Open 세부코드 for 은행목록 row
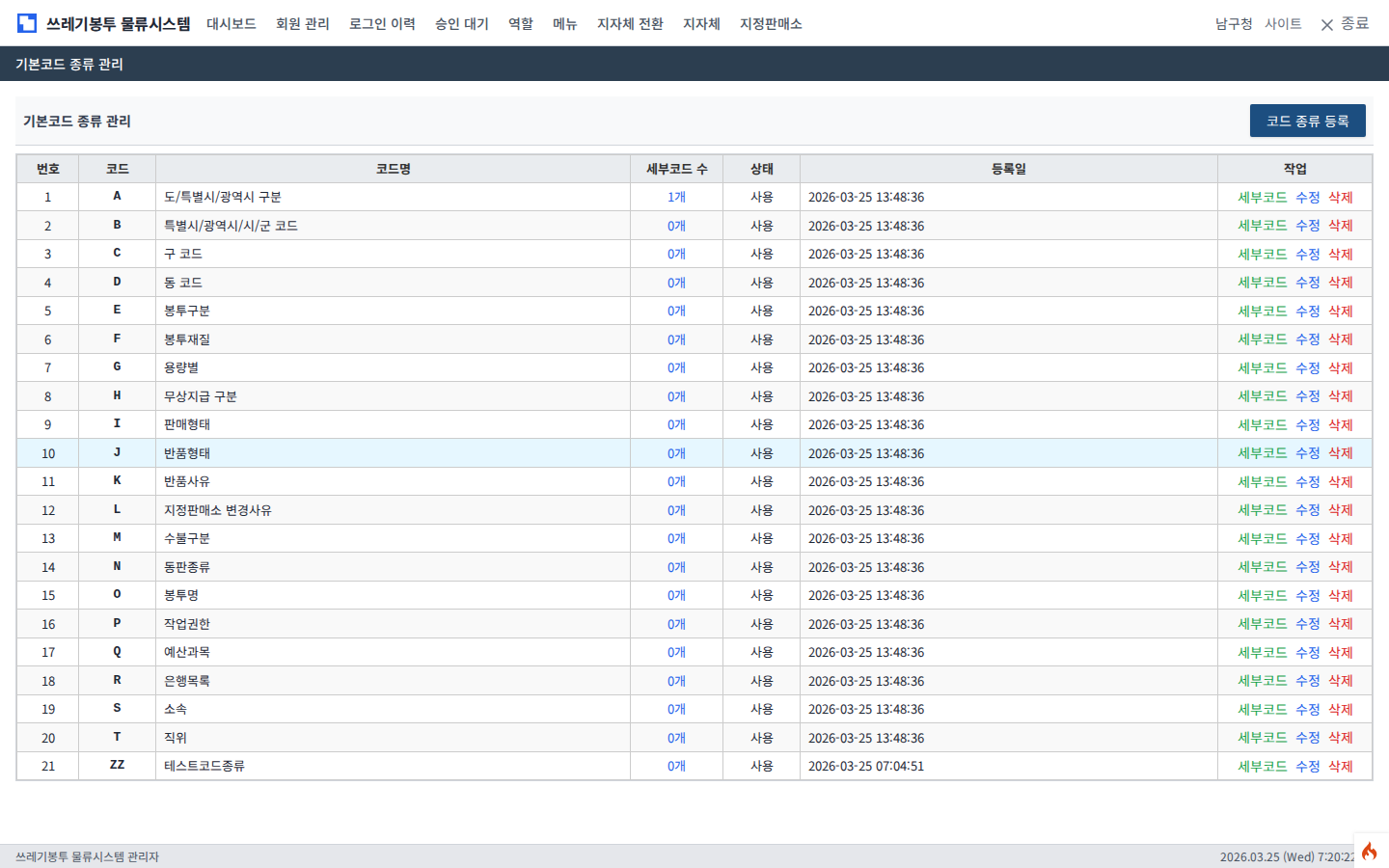Viewport: 1389px width, 868px height. (1262, 681)
